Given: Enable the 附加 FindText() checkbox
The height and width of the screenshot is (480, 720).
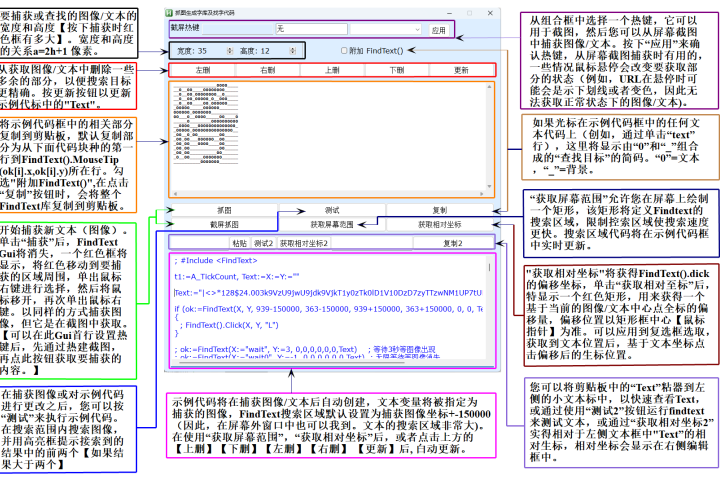Looking at the screenshot, I should coord(344,51).
